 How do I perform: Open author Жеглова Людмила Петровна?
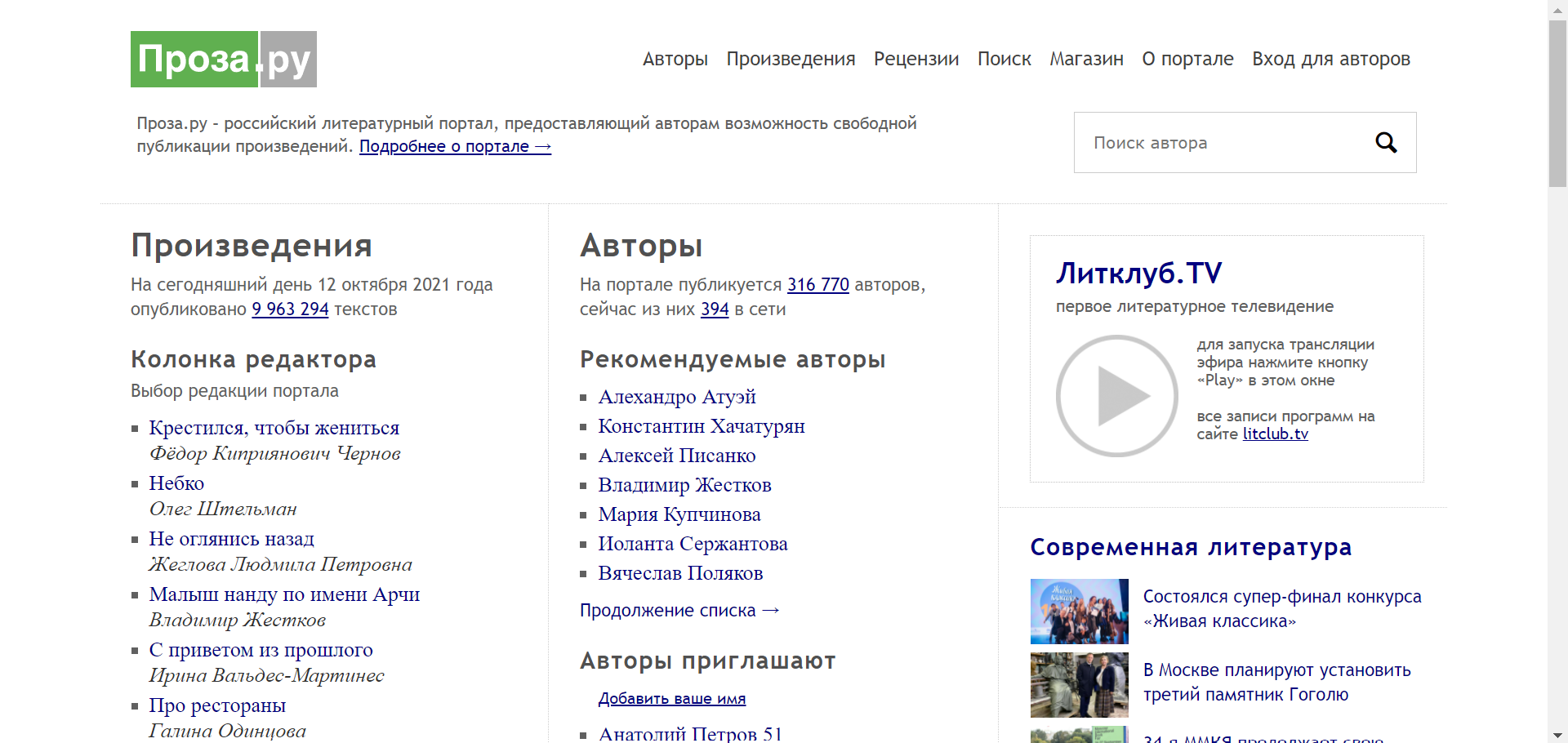point(280,564)
